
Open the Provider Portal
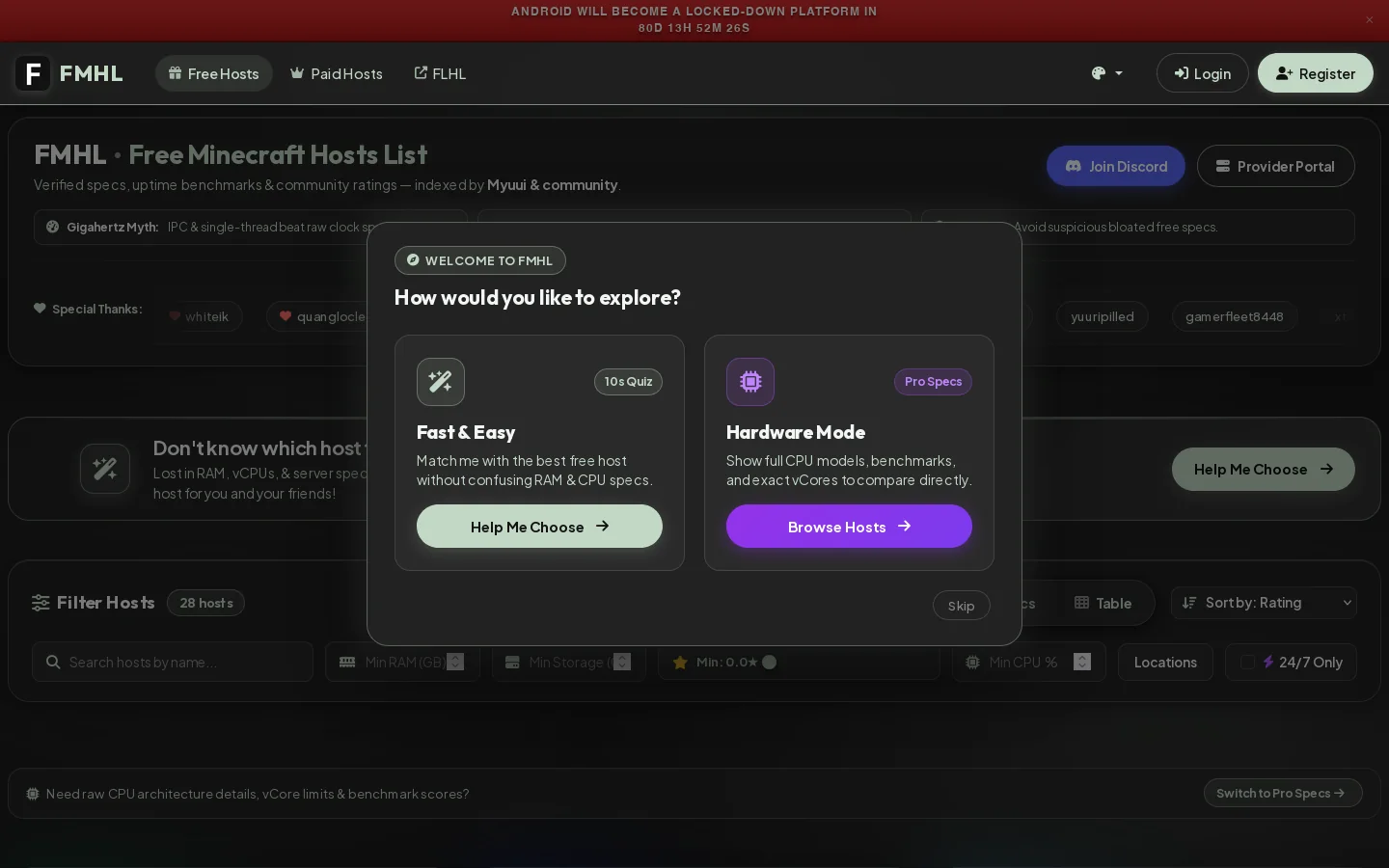(x=1275, y=166)
